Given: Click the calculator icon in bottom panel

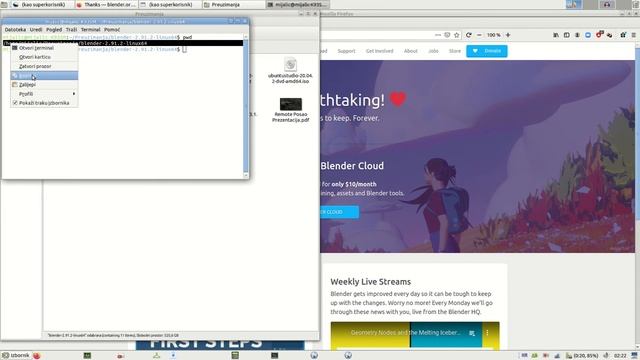Looking at the screenshot, I should [235, 356].
